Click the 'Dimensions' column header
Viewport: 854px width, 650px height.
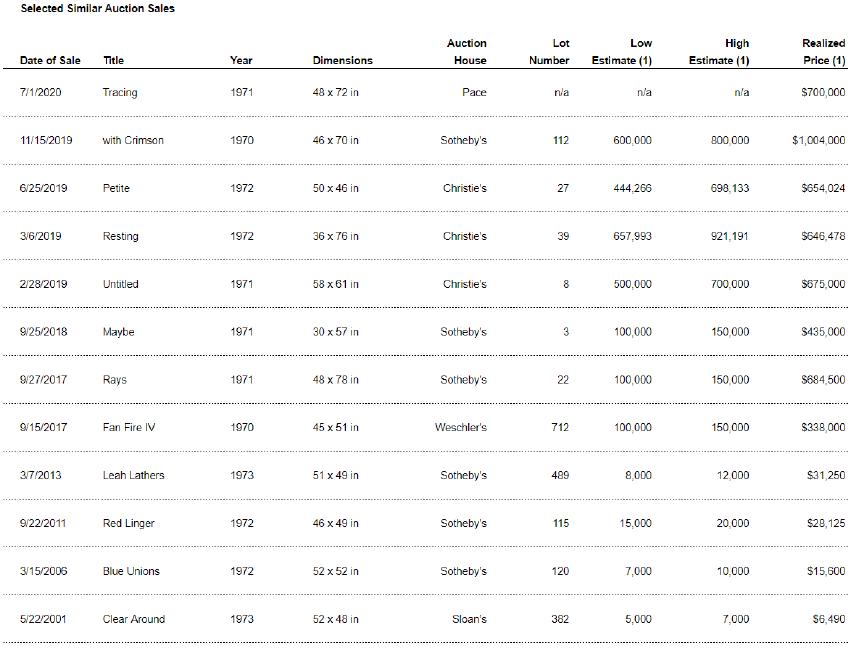[x=342, y=60]
